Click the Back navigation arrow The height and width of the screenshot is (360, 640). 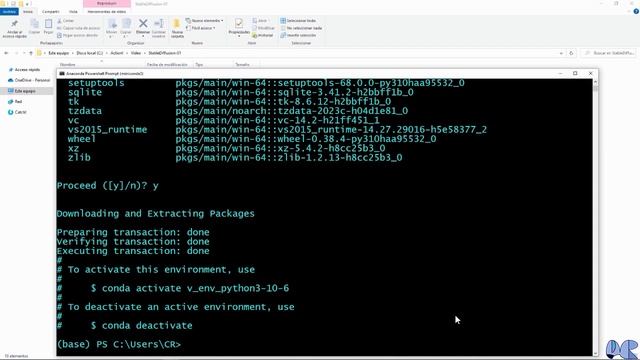pyautogui.click(x=6, y=53)
